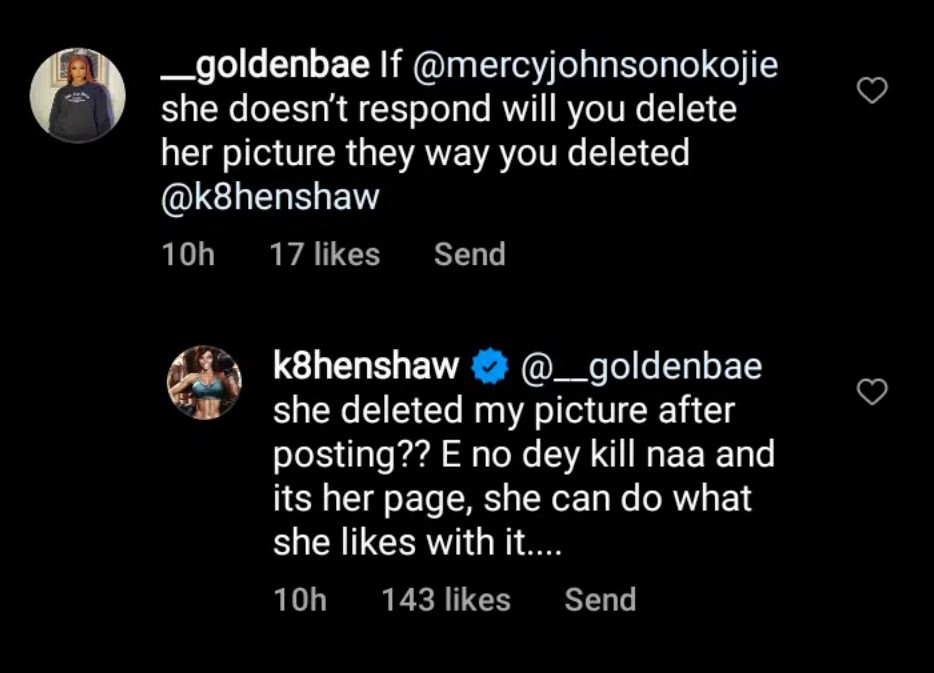View the 143 likes list

(x=445, y=600)
